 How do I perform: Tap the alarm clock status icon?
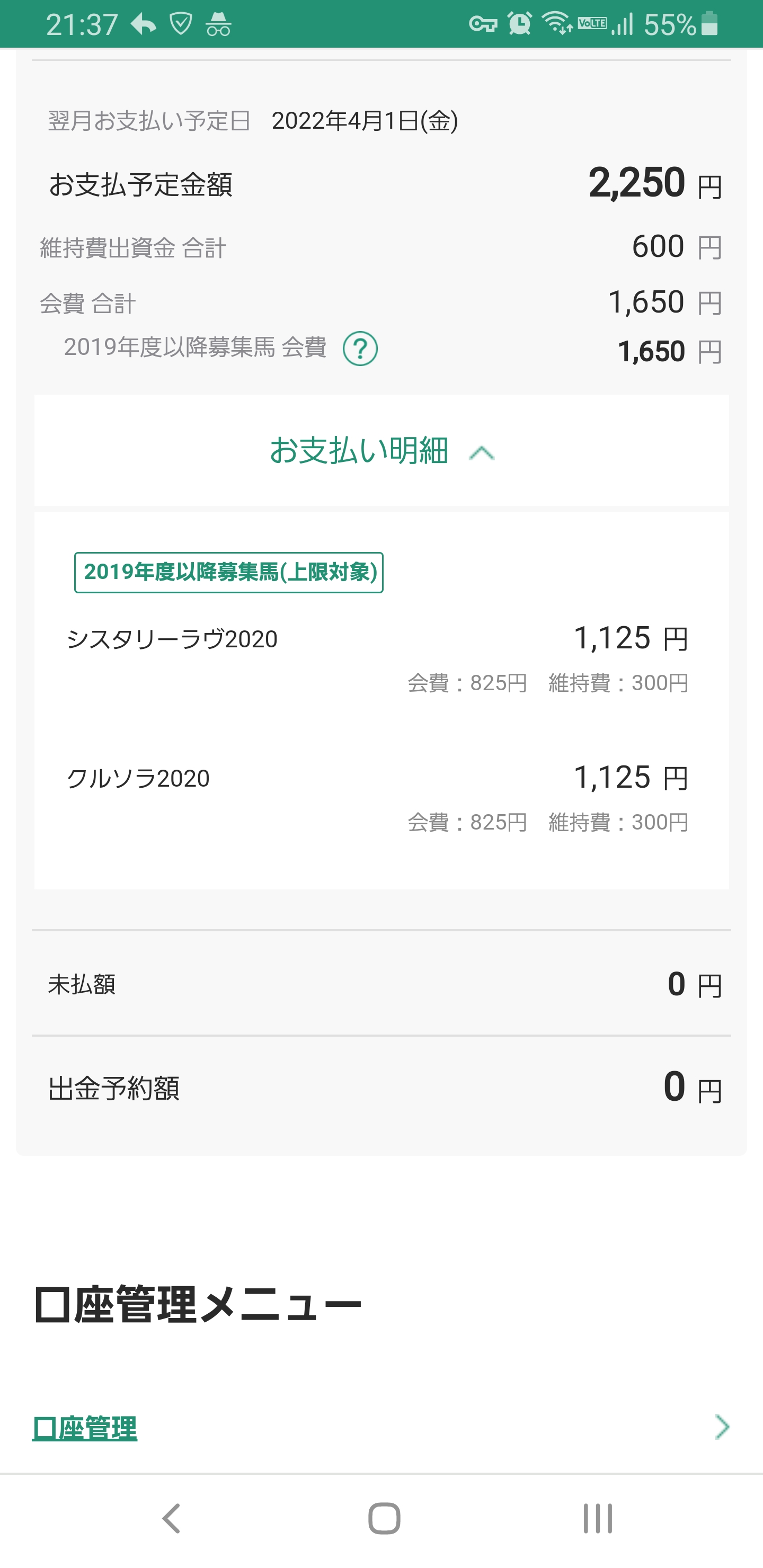(x=519, y=24)
